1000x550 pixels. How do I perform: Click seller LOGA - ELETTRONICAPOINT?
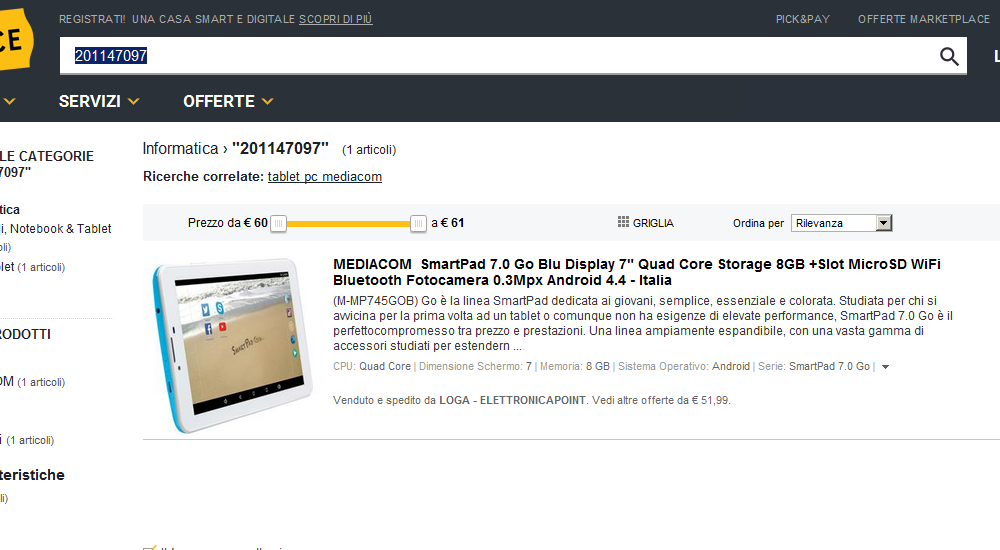pyautogui.click(x=512, y=400)
